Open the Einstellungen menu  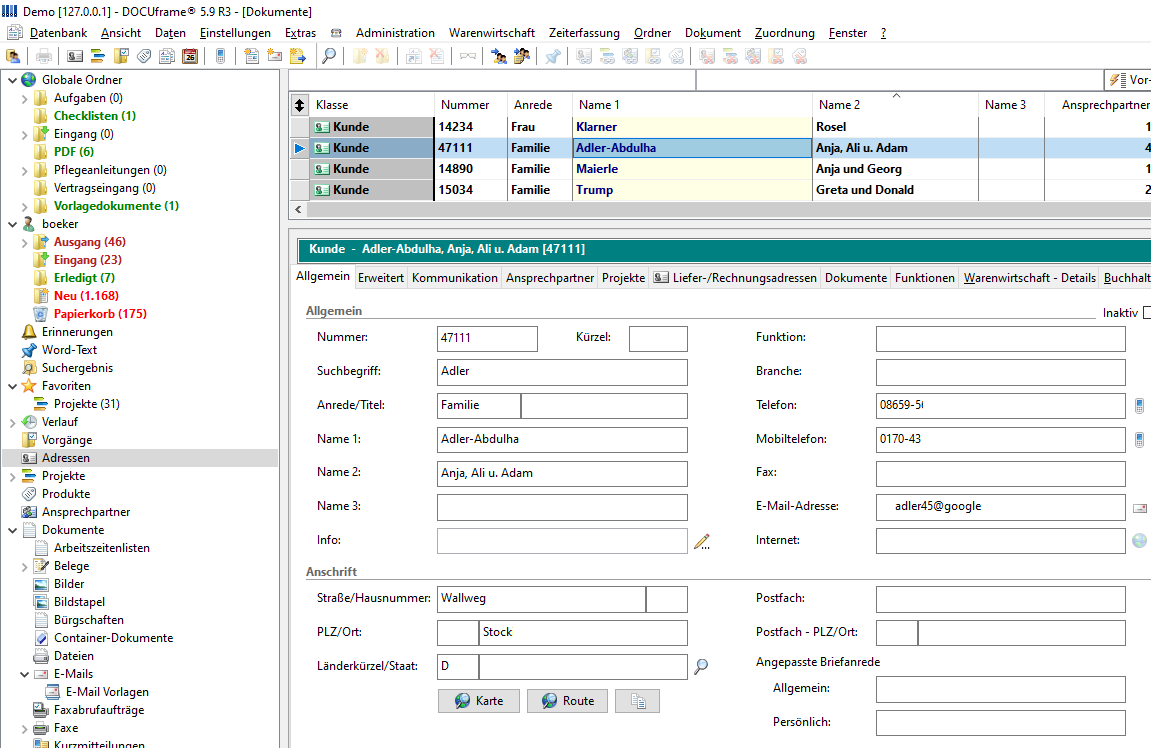235,33
